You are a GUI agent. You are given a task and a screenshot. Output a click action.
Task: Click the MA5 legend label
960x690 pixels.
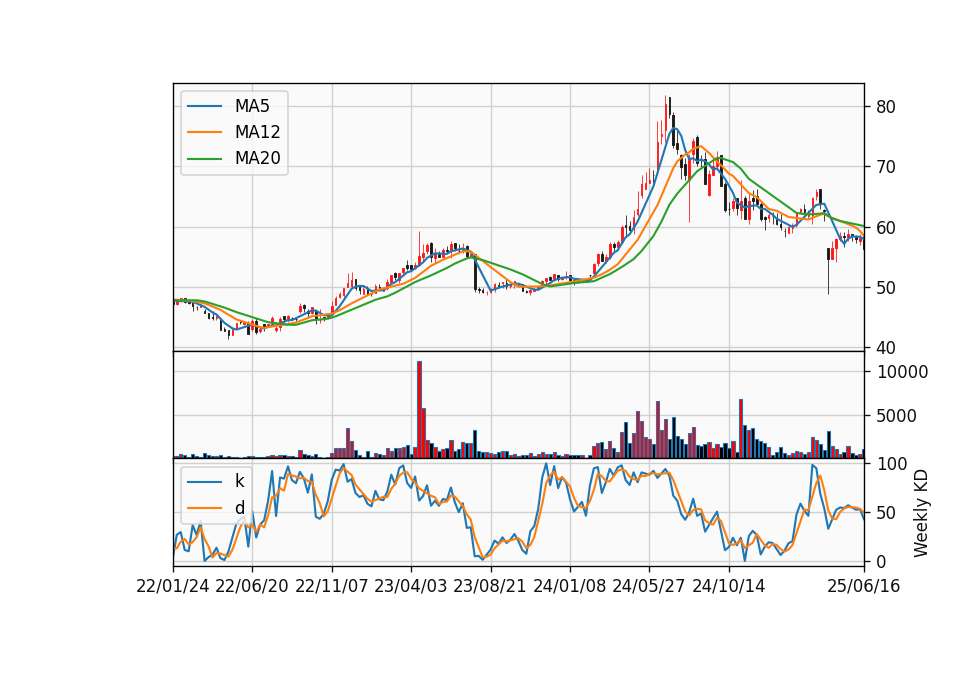click(252, 106)
